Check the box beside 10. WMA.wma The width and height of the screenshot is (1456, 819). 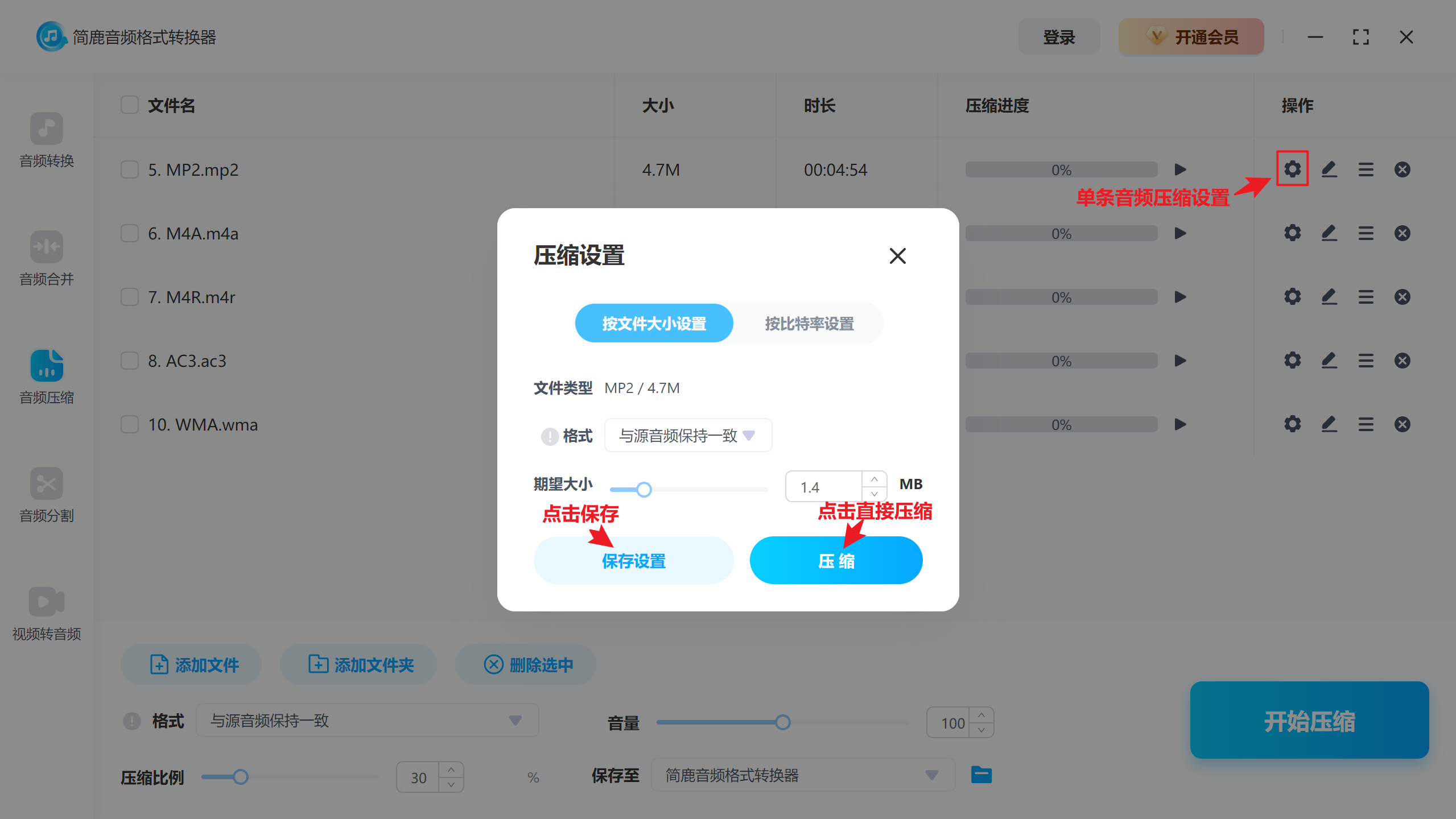click(x=129, y=424)
